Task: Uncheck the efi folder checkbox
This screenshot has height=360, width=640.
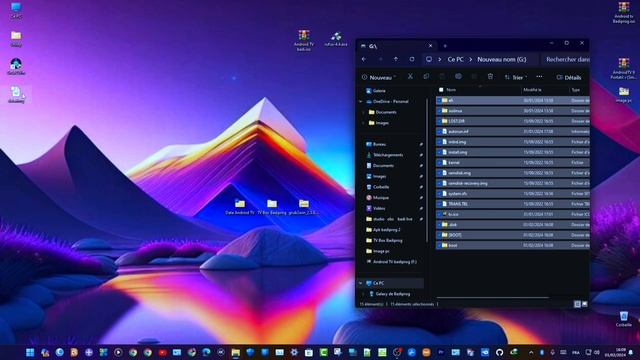Action: coord(439,100)
